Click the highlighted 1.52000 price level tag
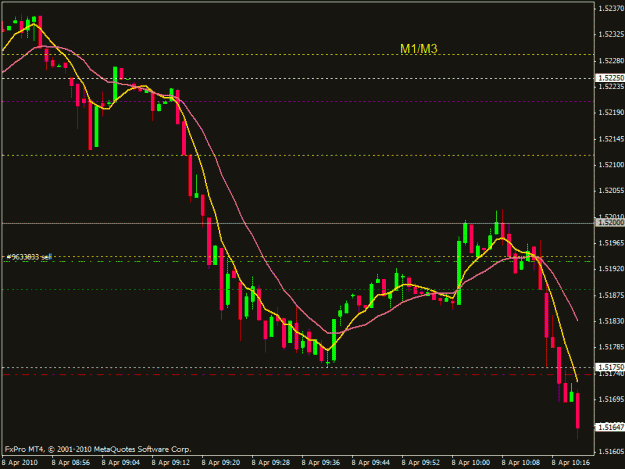 pyautogui.click(x=610, y=223)
